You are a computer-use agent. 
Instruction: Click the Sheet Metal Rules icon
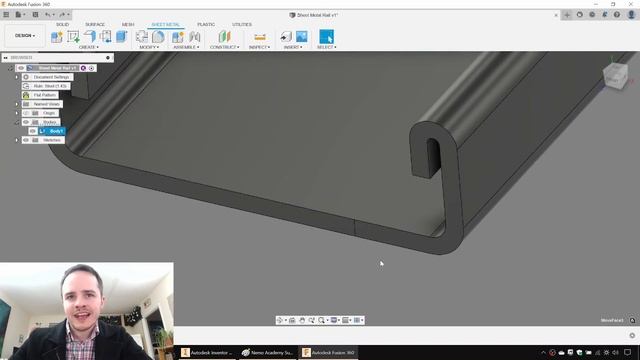click(158, 37)
